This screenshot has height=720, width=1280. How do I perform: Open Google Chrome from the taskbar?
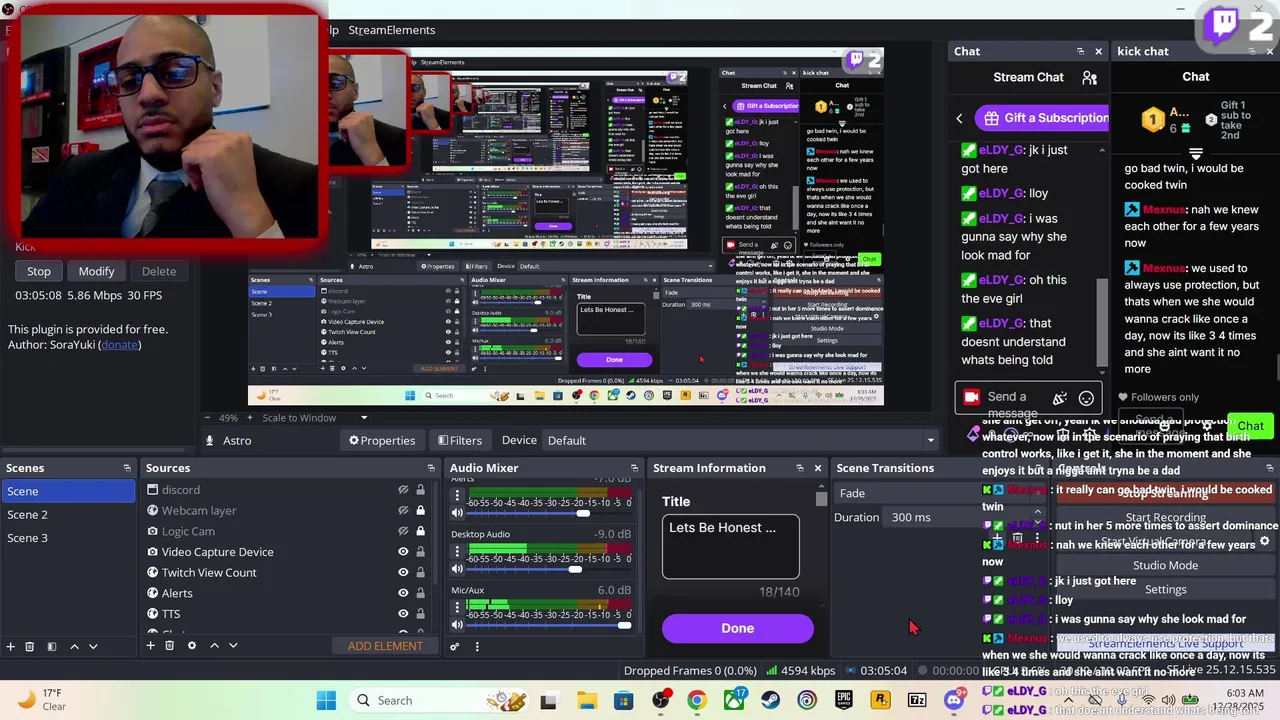[697, 700]
